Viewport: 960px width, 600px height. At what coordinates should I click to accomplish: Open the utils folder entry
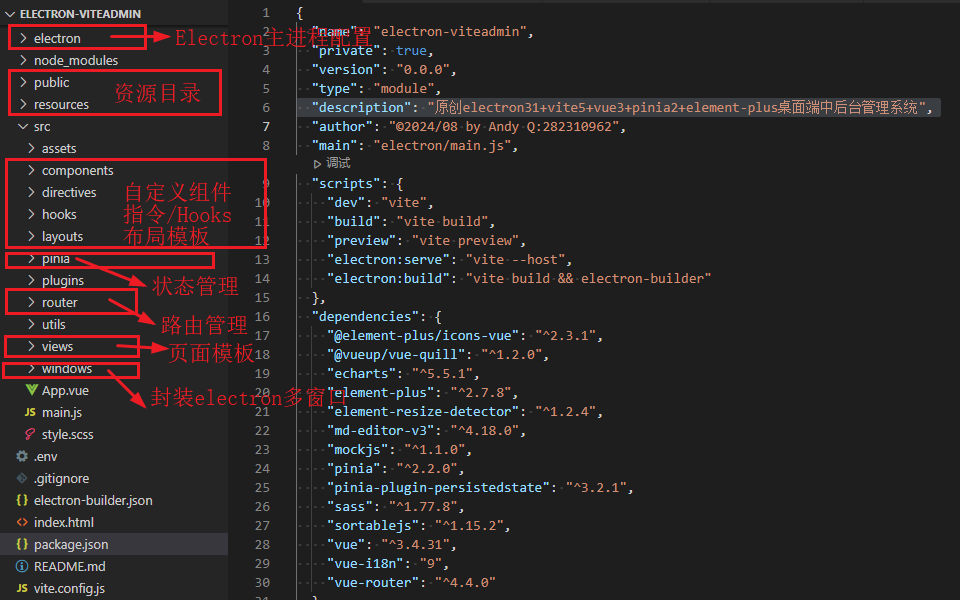click(x=53, y=325)
